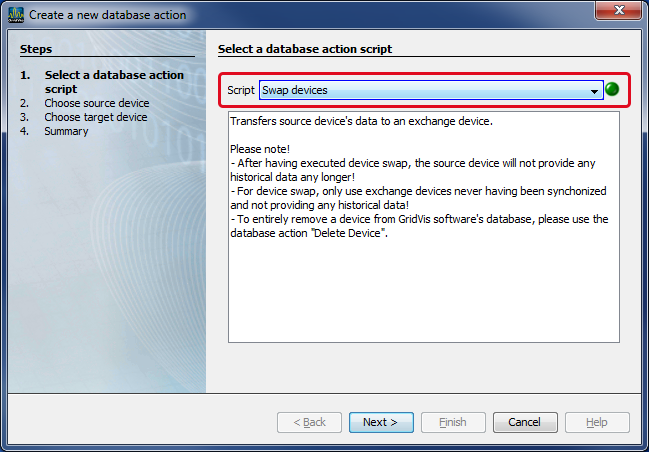Click the 'Please note!' line in description
The height and width of the screenshot is (452, 649).
click(x=258, y=148)
